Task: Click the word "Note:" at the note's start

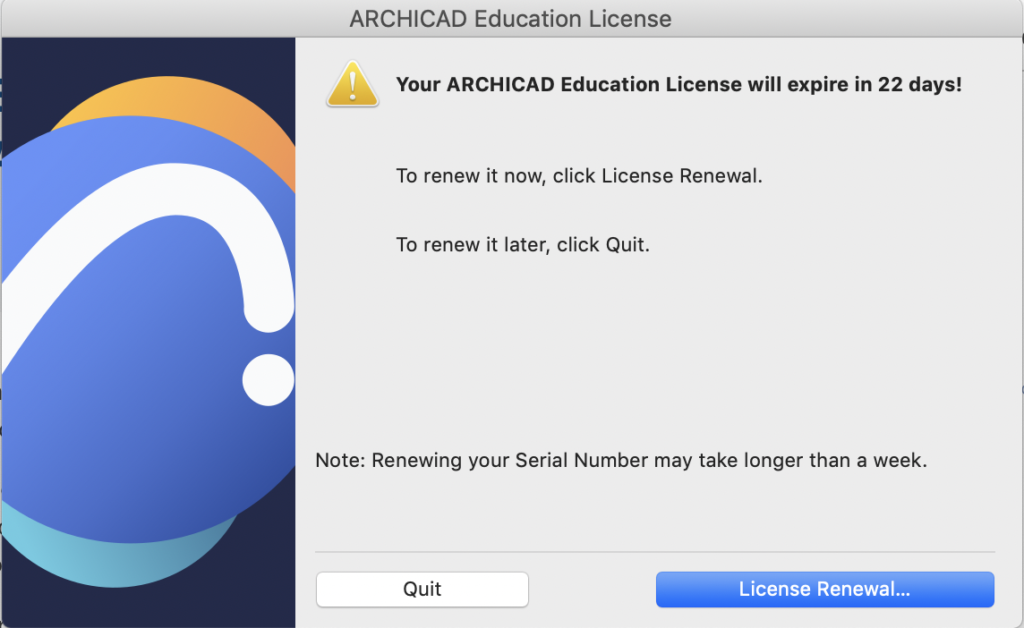Action: coord(340,461)
